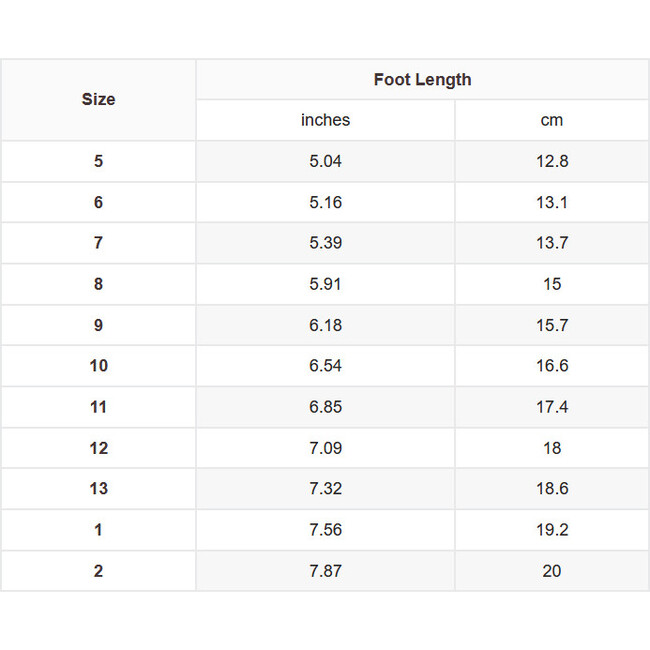
Task: Select size 6 row label
Action: point(98,202)
